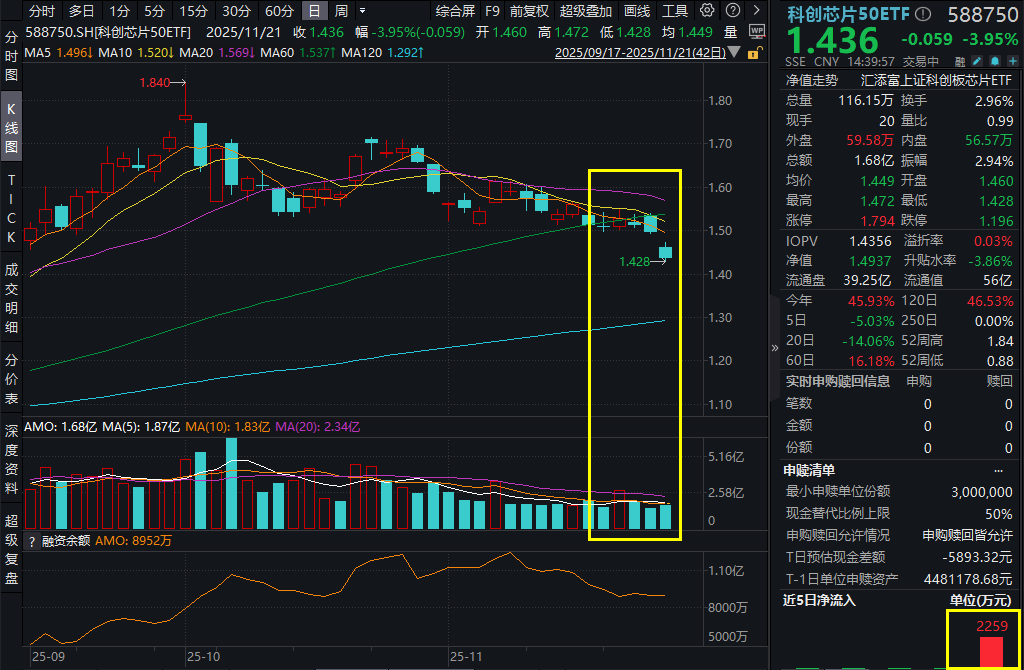The image size is (1024, 670).
Task: Open the chart settings gear icon
Action: pos(706,11)
